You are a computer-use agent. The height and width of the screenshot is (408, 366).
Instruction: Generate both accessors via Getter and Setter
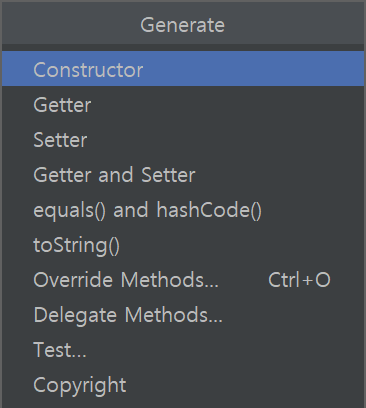point(183,174)
